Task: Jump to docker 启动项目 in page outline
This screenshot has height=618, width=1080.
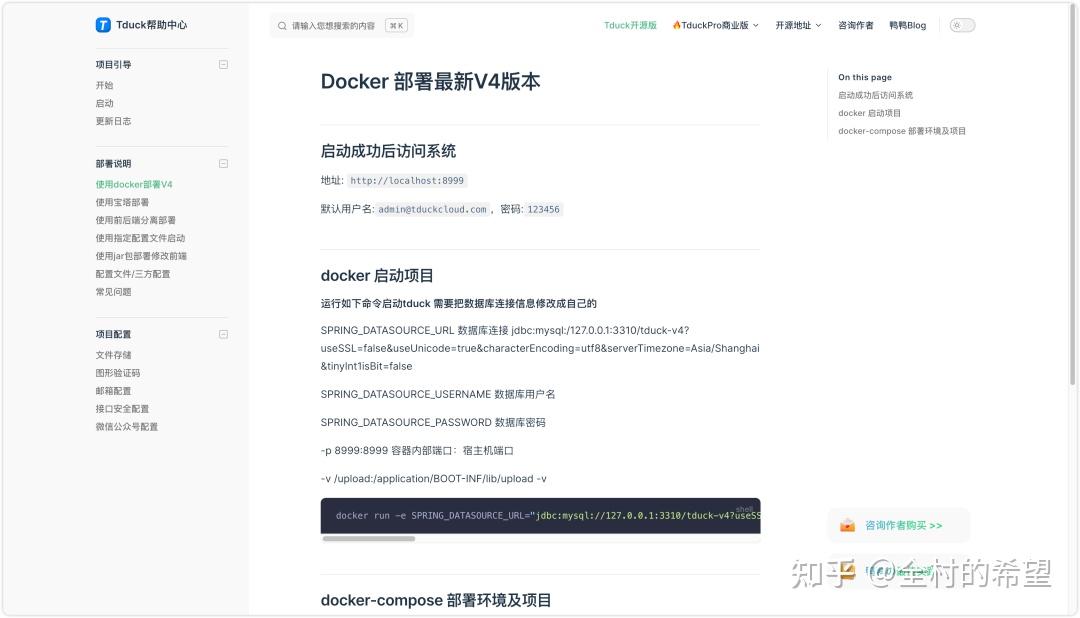Action: coord(869,113)
